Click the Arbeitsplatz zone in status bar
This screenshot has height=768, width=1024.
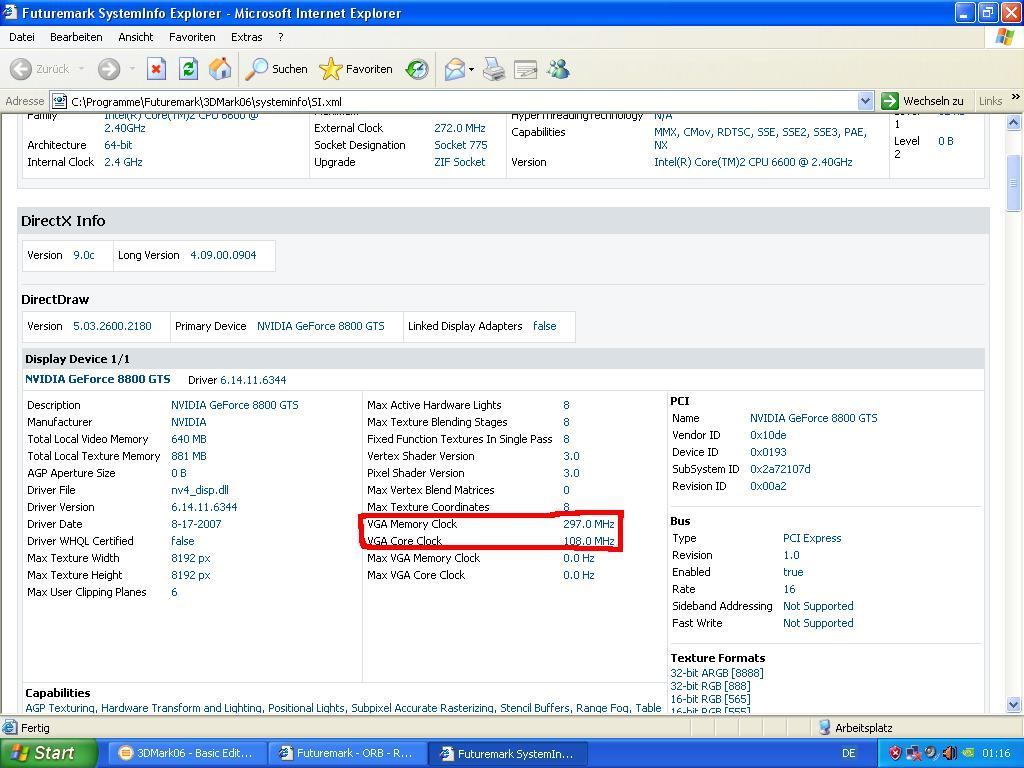(x=856, y=728)
